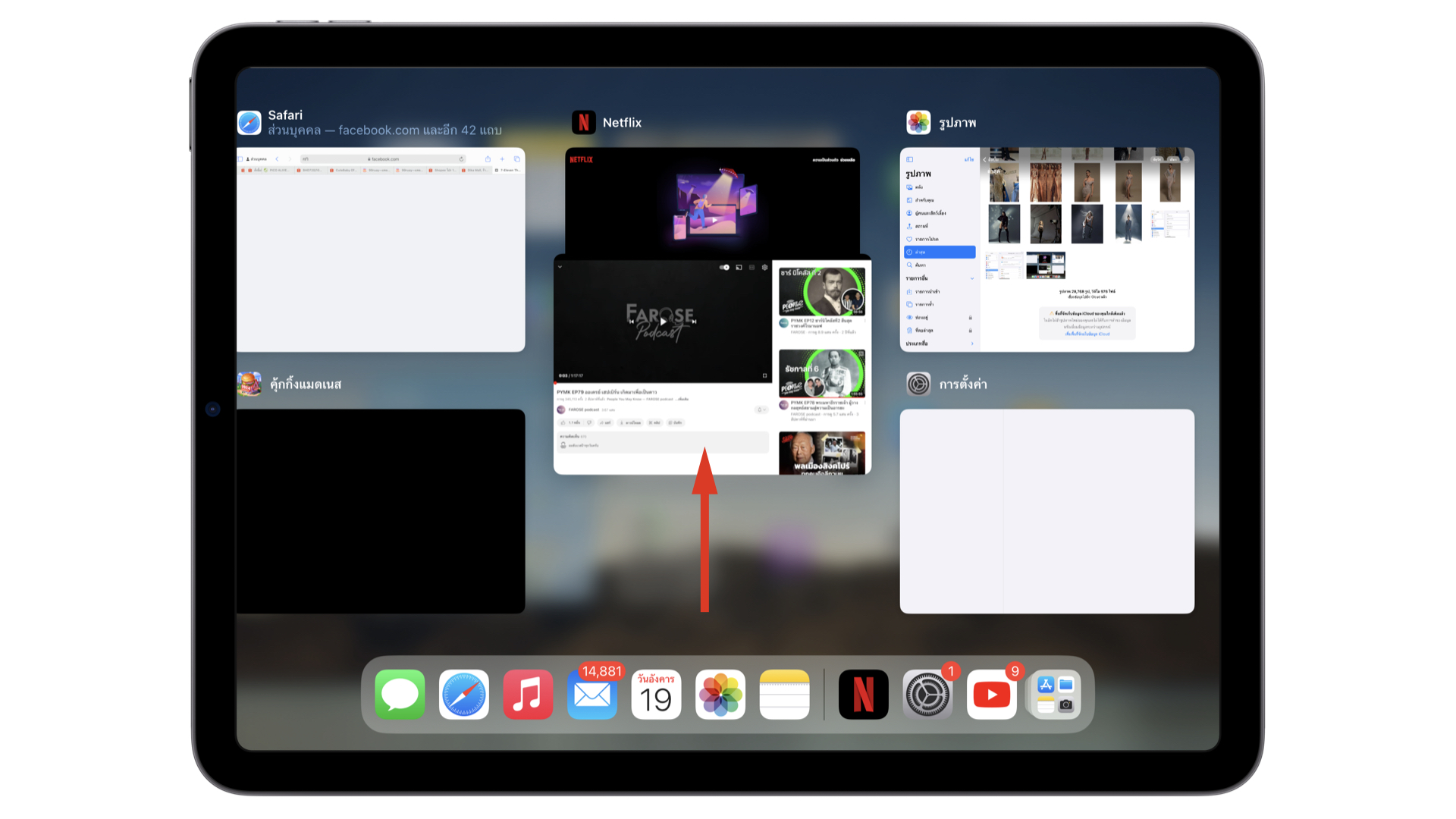Launch the Notes app from the dock
The image size is (1456, 819).
click(784, 694)
